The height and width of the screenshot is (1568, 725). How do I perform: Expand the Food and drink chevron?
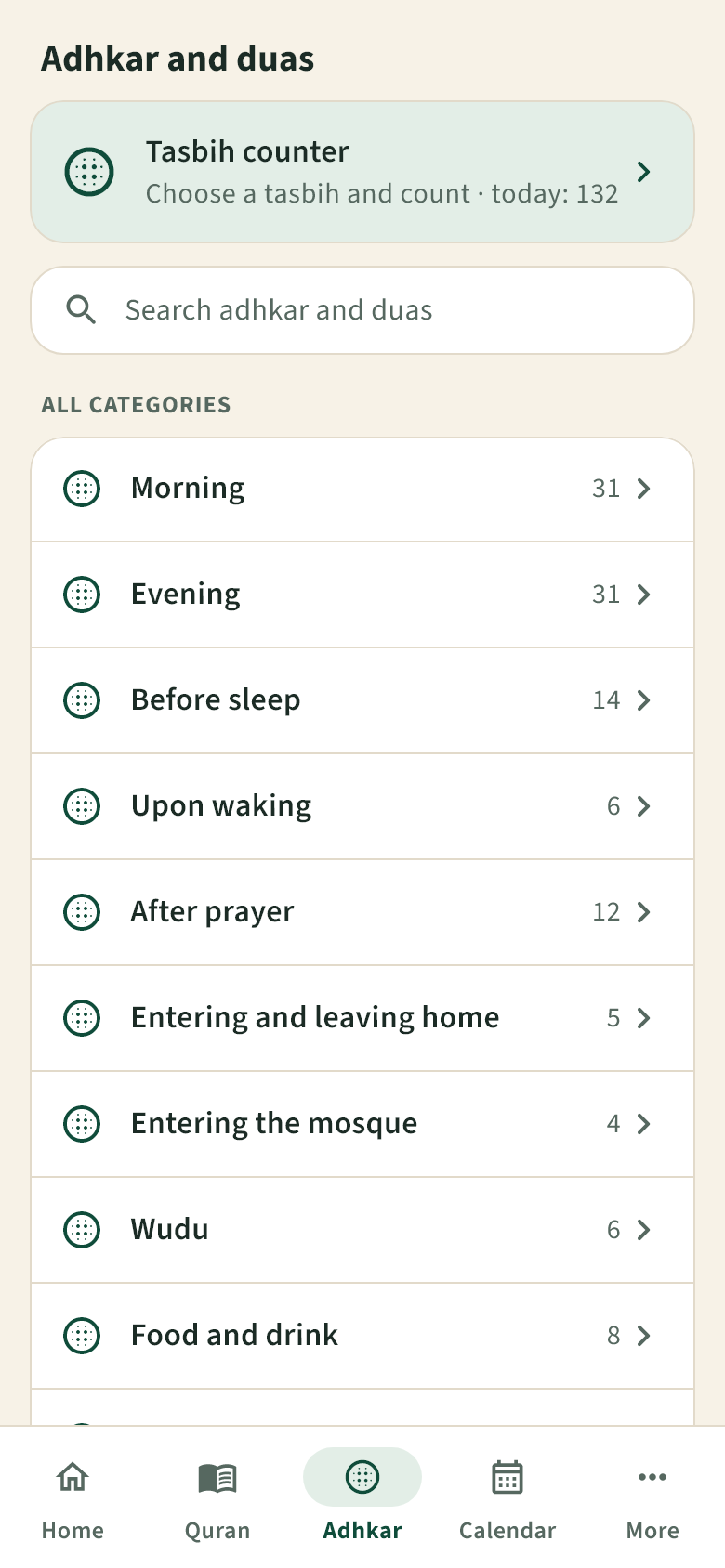643,1336
